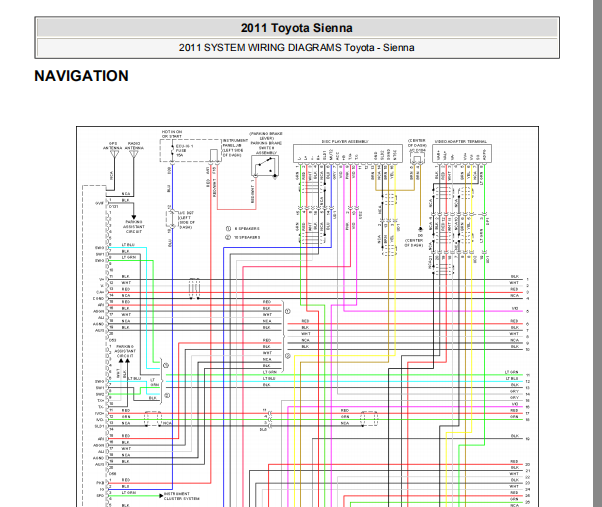Click the Hot in On or Start label
The image size is (602, 507).
click(x=172, y=134)
